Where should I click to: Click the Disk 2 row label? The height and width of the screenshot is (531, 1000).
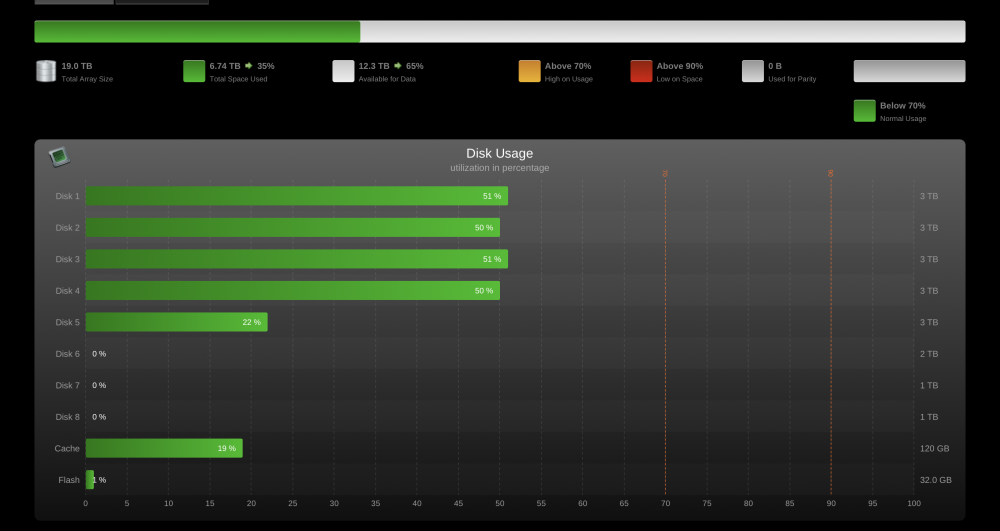point(68,228)
